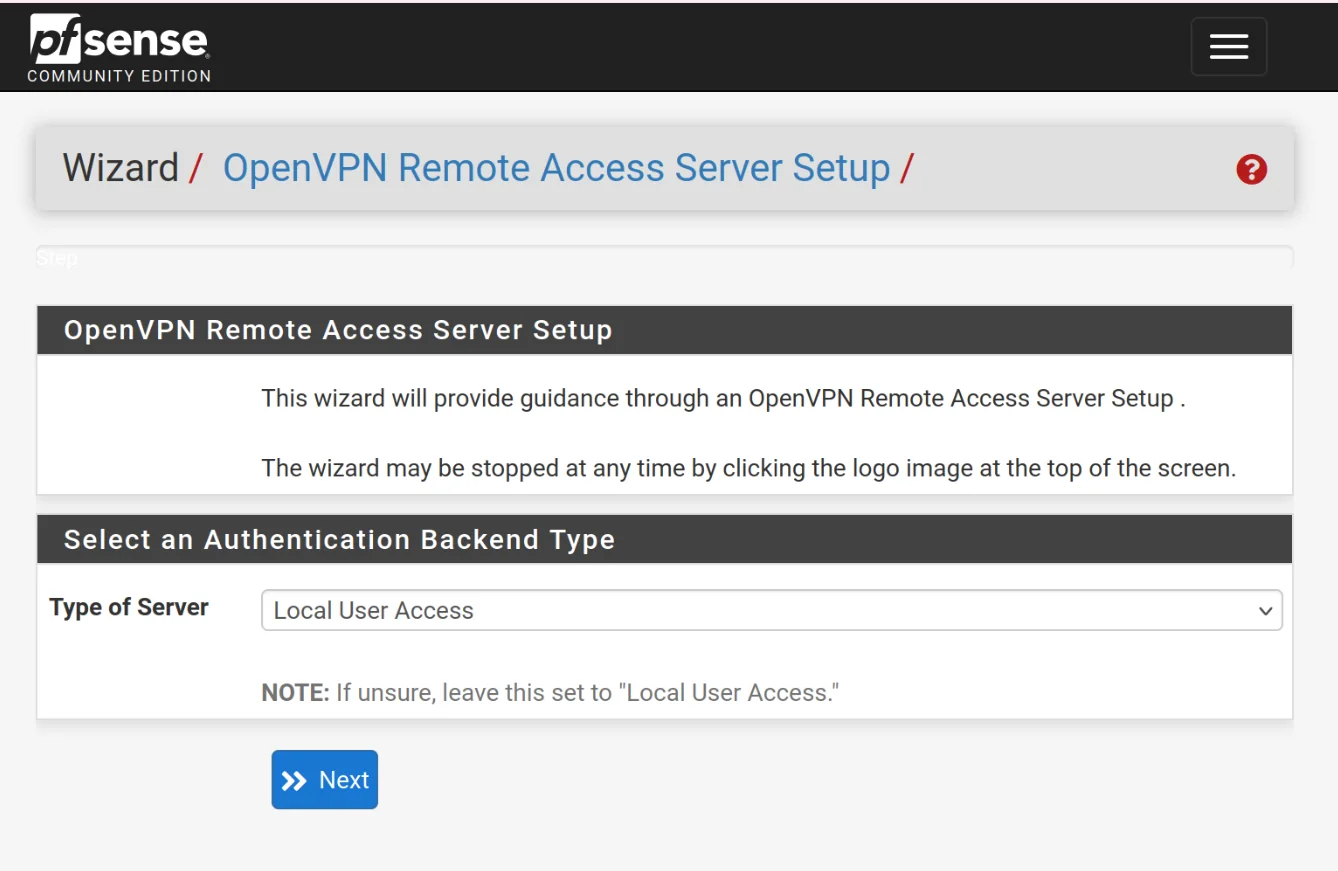The height and width of the screenshot is (871, 1338).
Task: Click the Wizard breadcrumb entry
Action: coord(119,168)
